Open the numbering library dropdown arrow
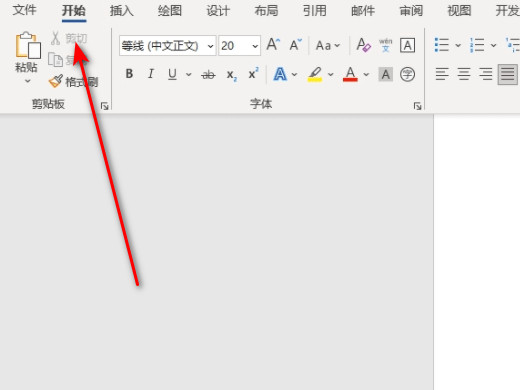 tap(494, 45)
